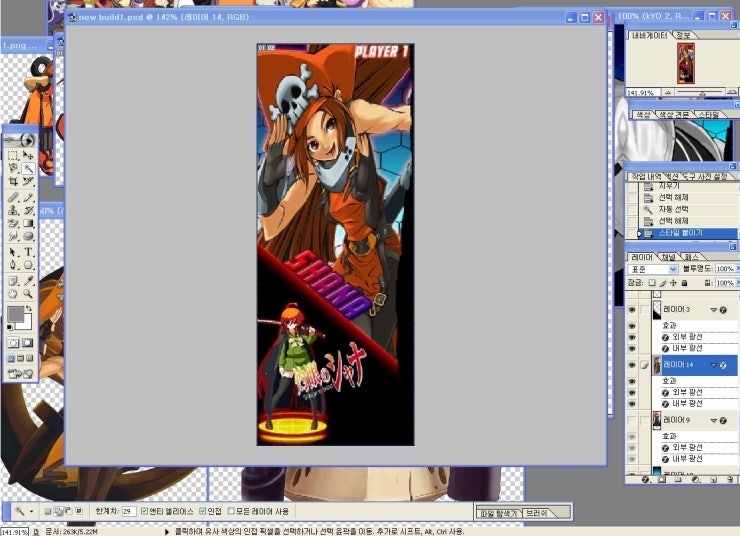Switch to the 채널 tab
This screenshot has width=740, height=536.
(668, 257)
